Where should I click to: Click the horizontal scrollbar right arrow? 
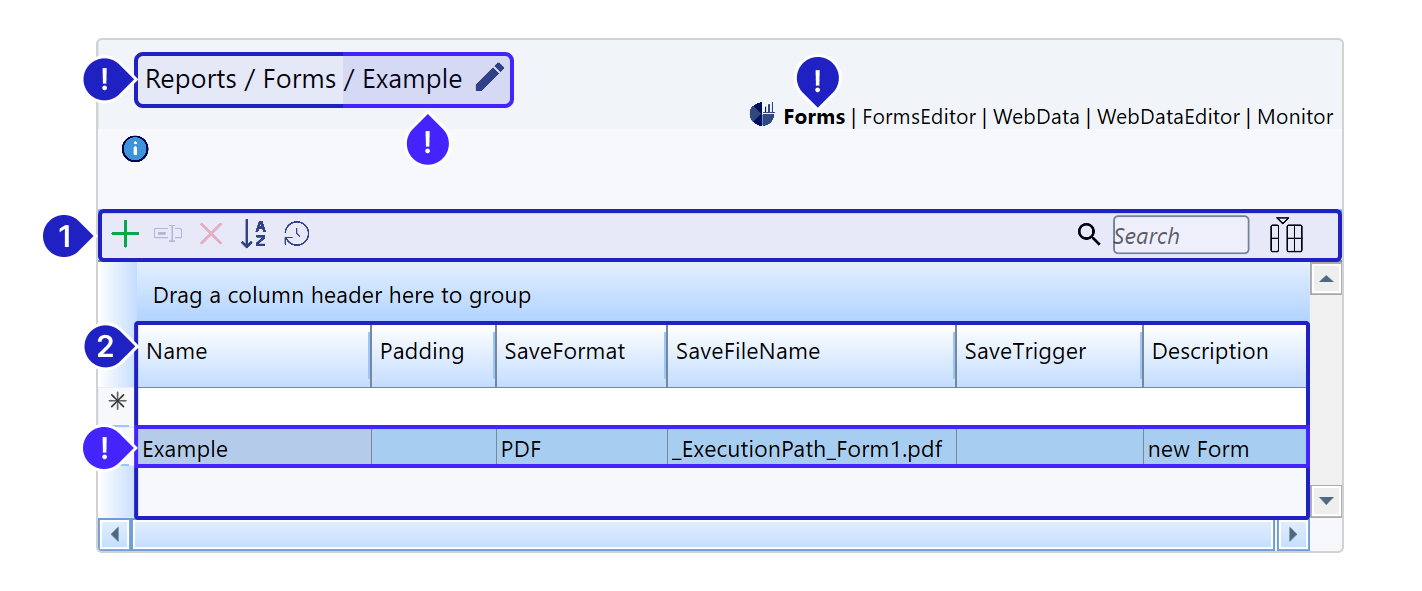point(1293,535)
